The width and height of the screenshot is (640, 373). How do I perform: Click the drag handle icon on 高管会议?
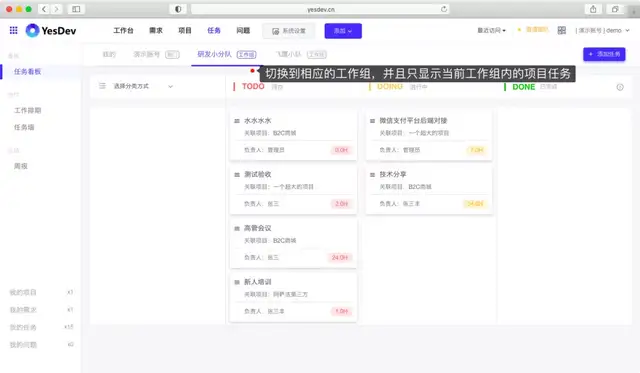[x=237, y=229]
